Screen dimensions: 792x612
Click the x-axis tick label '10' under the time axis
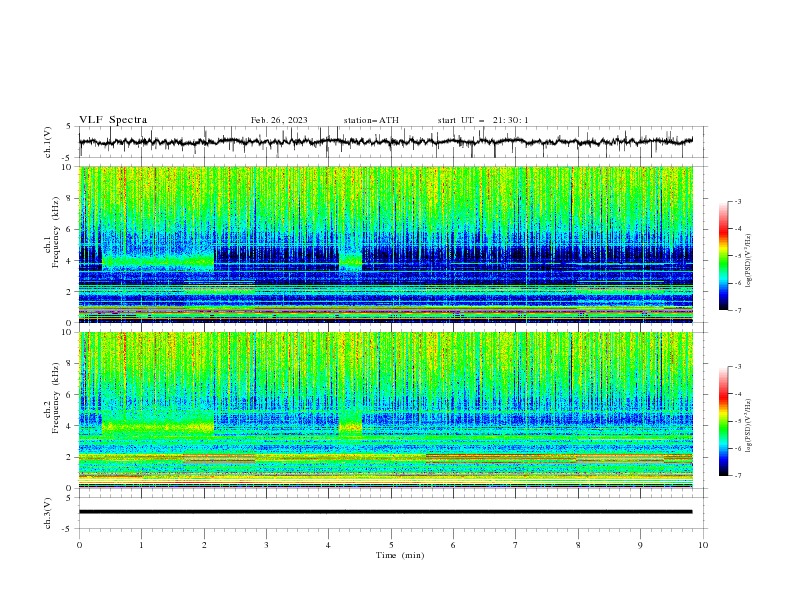703,545
